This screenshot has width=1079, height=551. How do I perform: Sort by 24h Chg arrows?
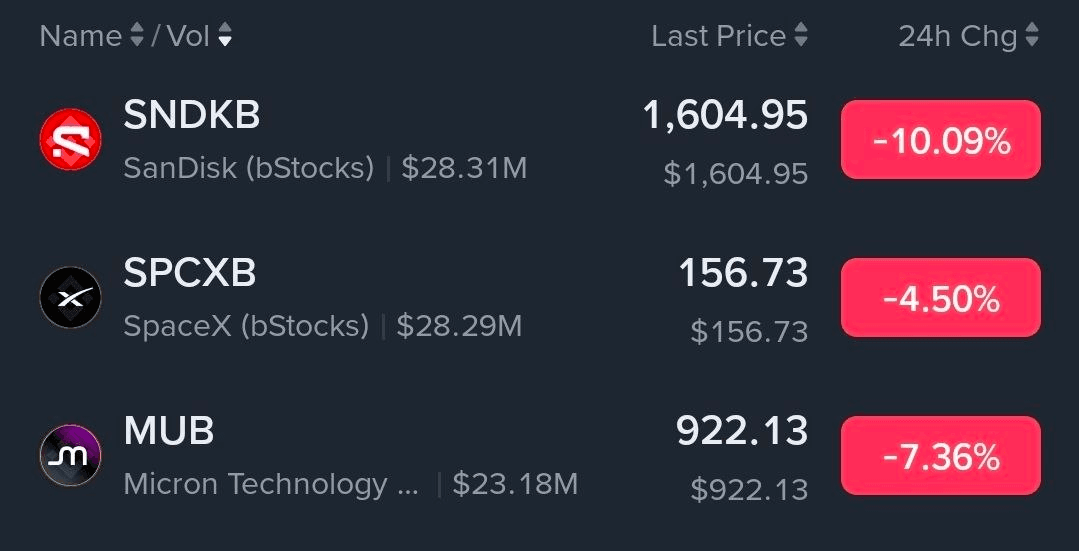tap(1032, 35)
